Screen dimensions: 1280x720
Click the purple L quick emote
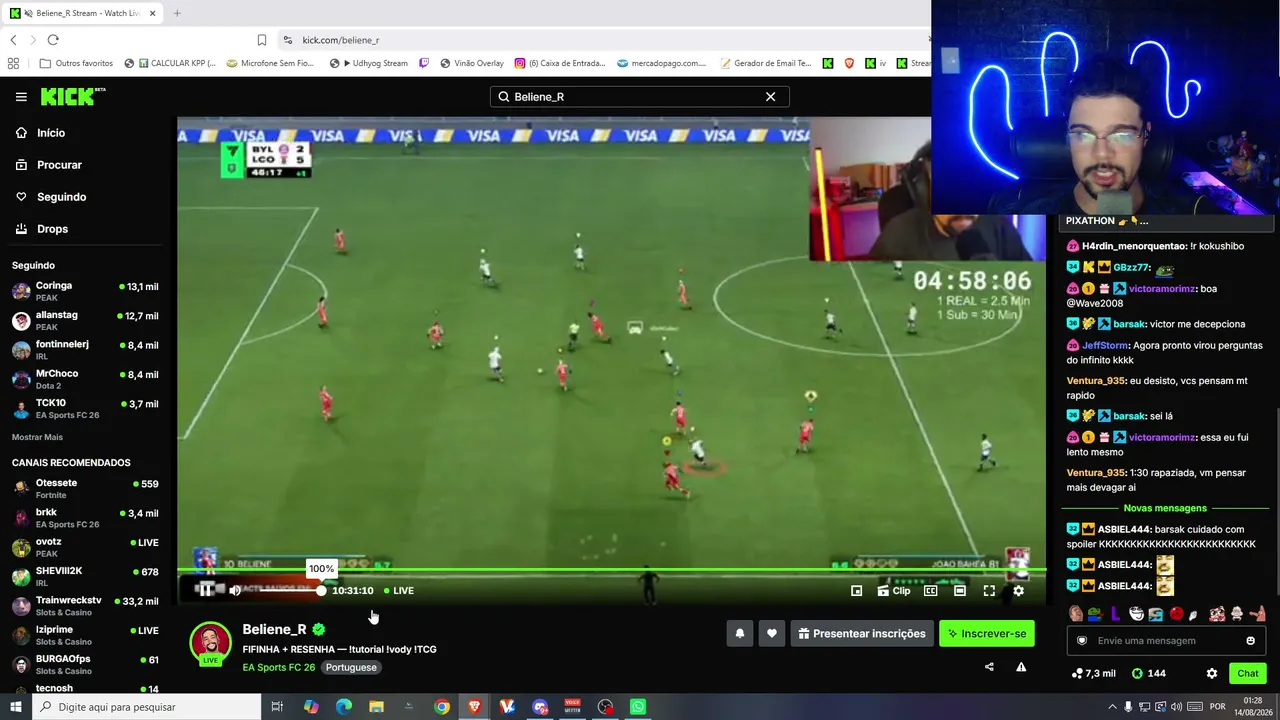(1115, 614)
